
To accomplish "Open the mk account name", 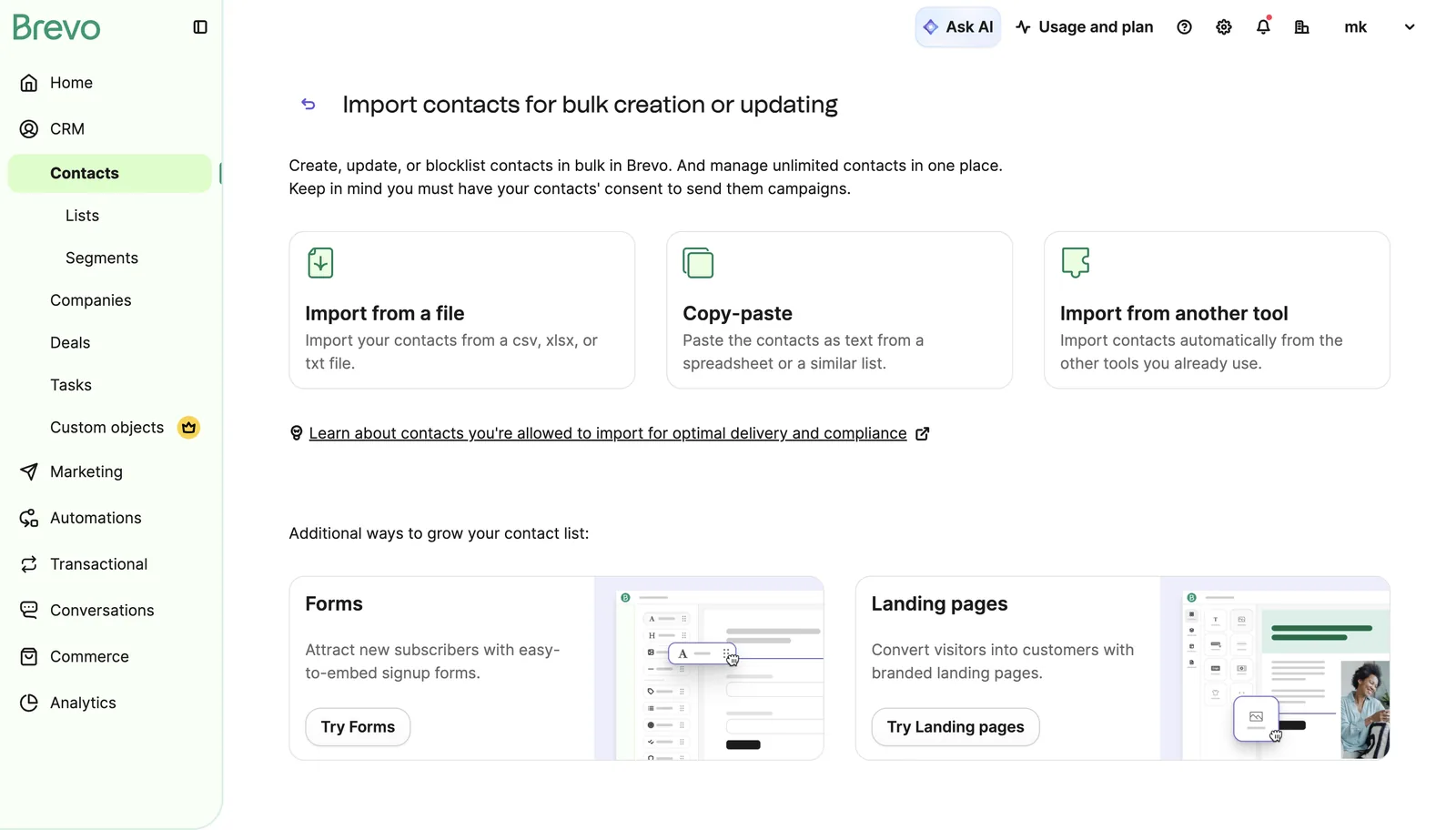I will click(1355, 27).
